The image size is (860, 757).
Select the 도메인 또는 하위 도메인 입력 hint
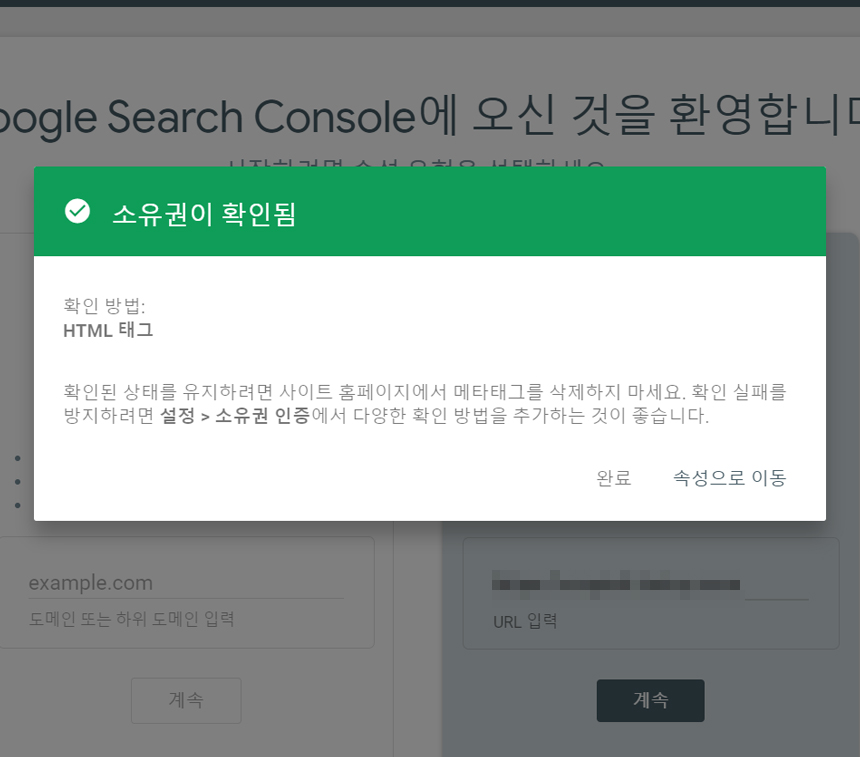pos(132,619)
